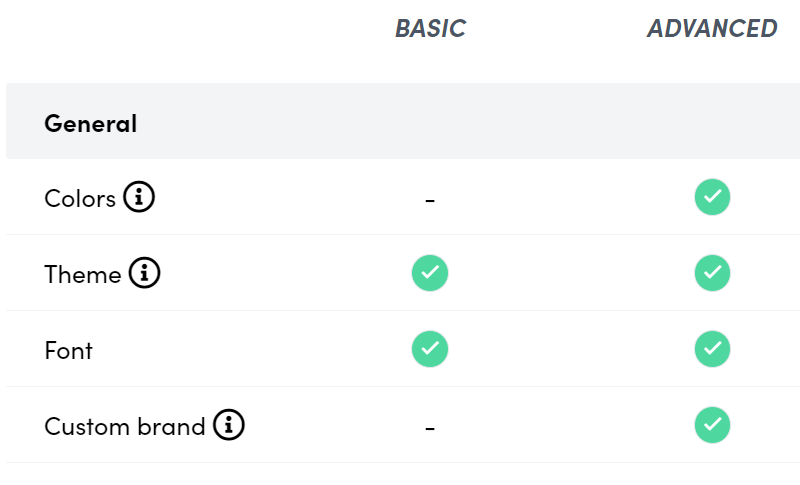Click the Colors feature label
800x485 pixels.
(80, 198)
